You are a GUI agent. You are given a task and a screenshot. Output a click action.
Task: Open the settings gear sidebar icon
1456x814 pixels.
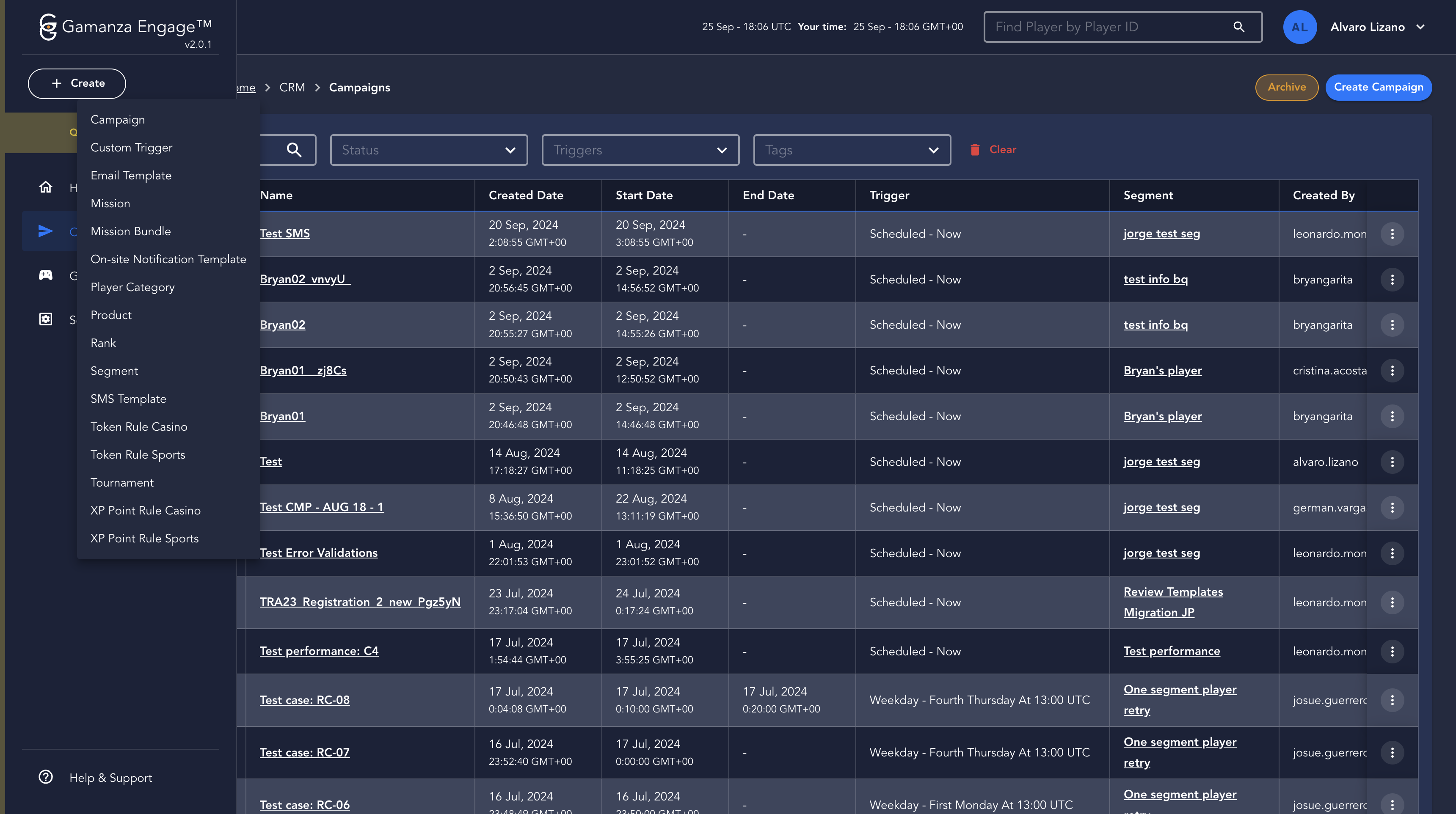(x=46, y=319)
